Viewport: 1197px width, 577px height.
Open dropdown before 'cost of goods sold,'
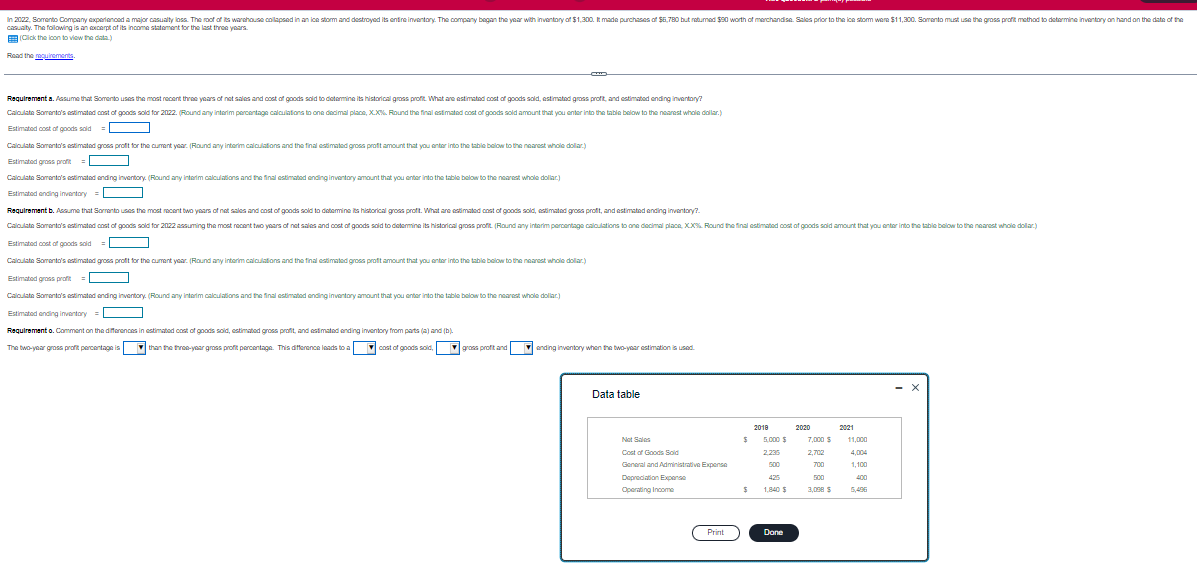tap(365, 348)
